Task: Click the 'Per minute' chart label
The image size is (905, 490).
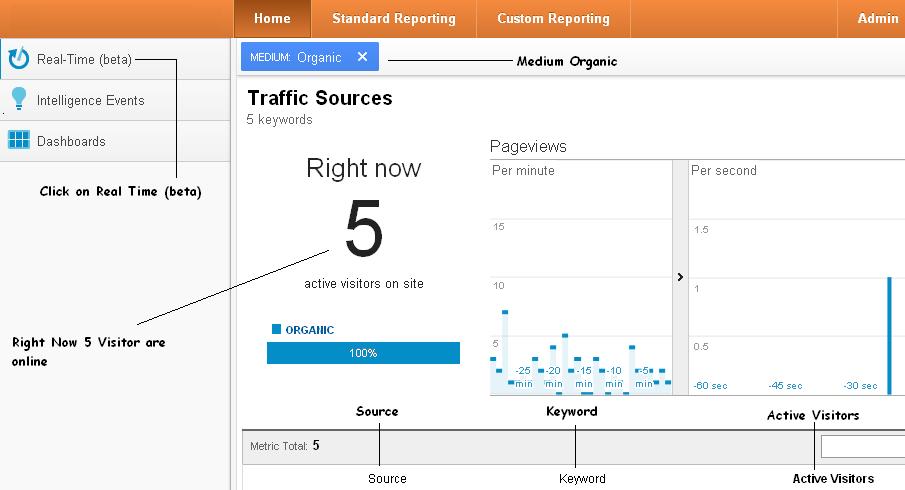Action: [x=523, y=170]
